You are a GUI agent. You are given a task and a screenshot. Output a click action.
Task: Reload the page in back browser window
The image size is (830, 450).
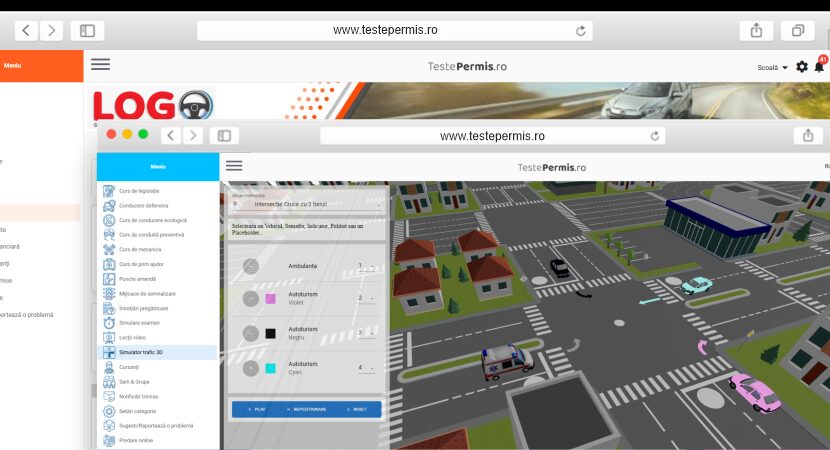(x=581, y=31)
